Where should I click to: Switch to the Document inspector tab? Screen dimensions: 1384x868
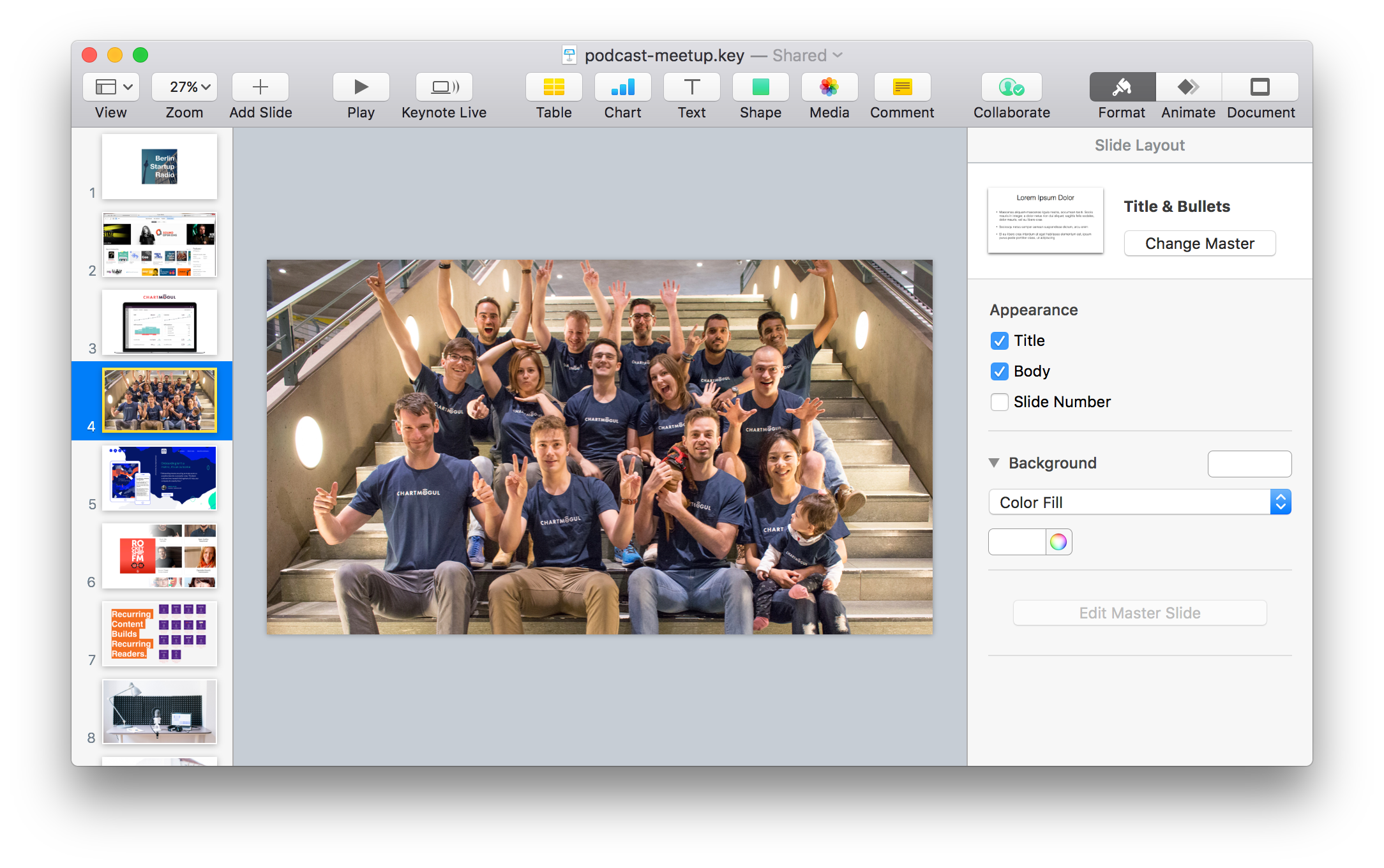click(1260, 87)
